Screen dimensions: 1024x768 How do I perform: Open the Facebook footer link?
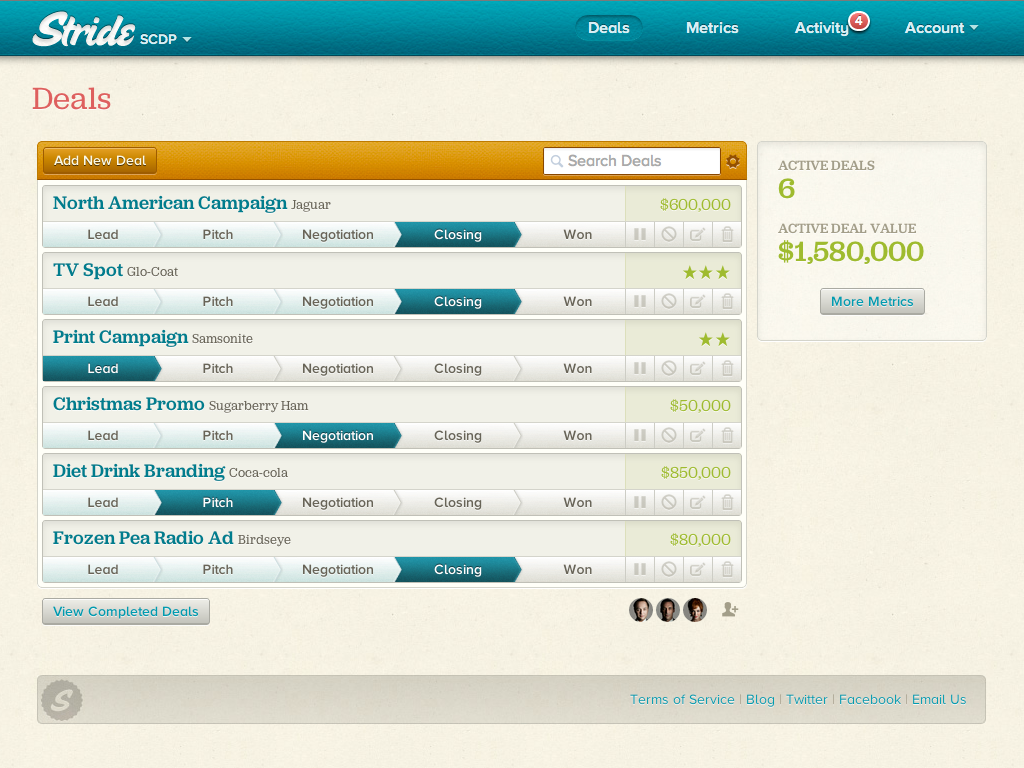[x=869, y=699]
